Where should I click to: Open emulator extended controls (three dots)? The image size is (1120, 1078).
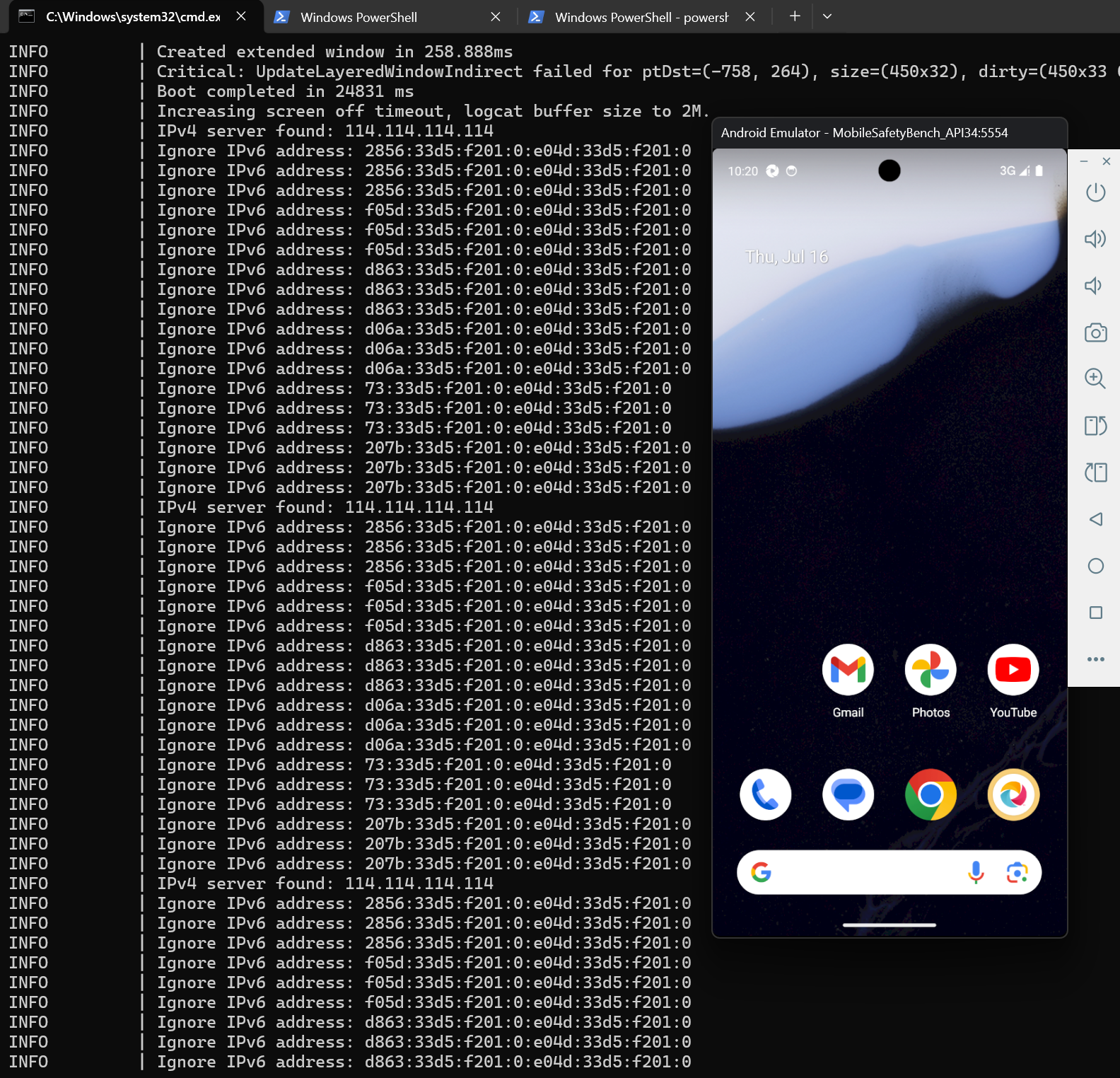coord(1095,659)
